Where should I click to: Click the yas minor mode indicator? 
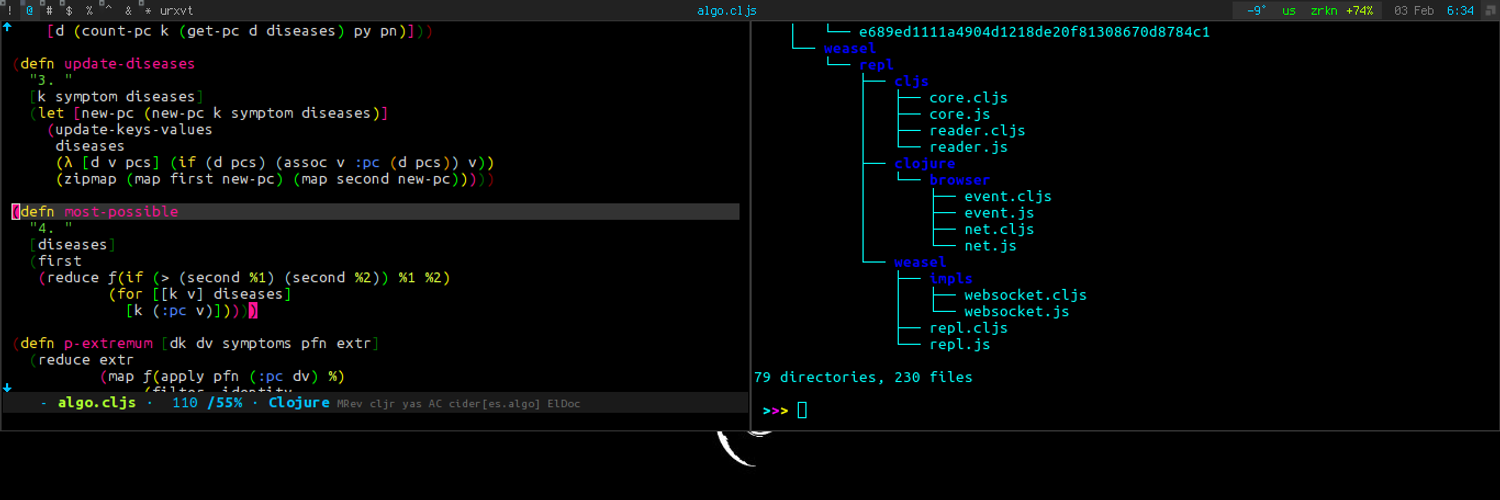(412, 404)
